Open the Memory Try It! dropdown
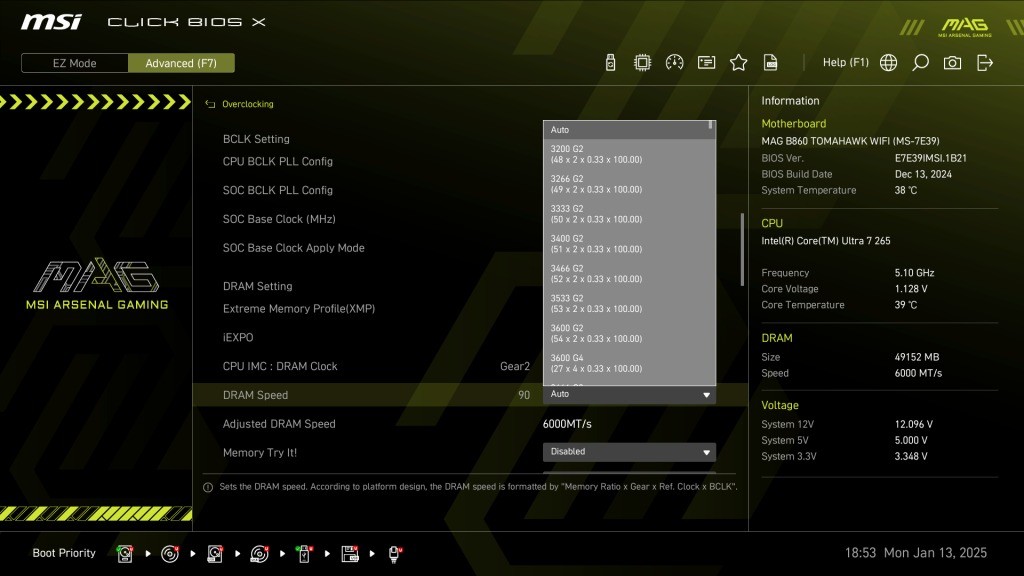This screenshot has width=1024, height=576. [629, 452]
